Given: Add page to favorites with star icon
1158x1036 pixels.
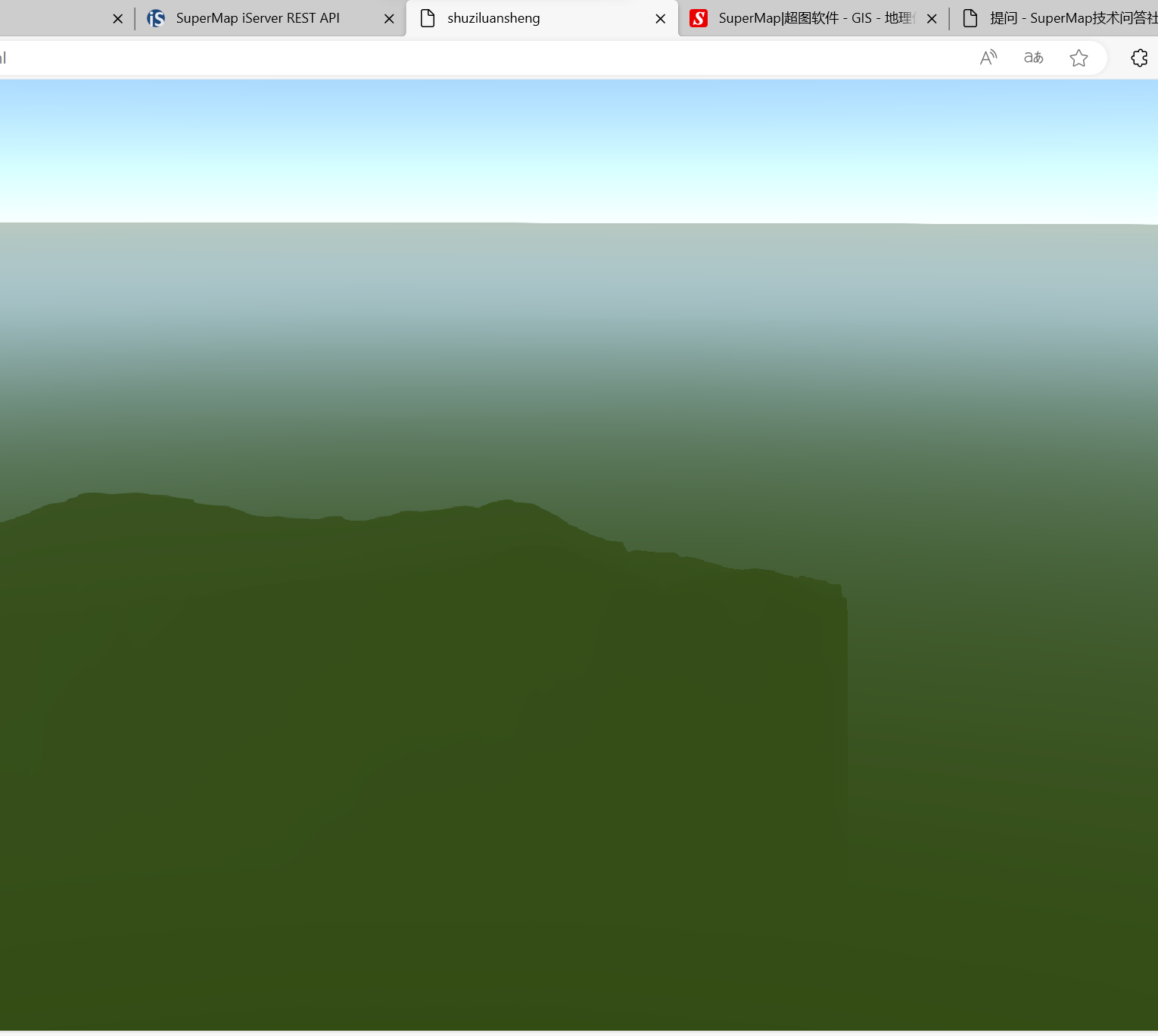Looking at the screenshot, I should pyautogui.click(x=1079, y=58).
